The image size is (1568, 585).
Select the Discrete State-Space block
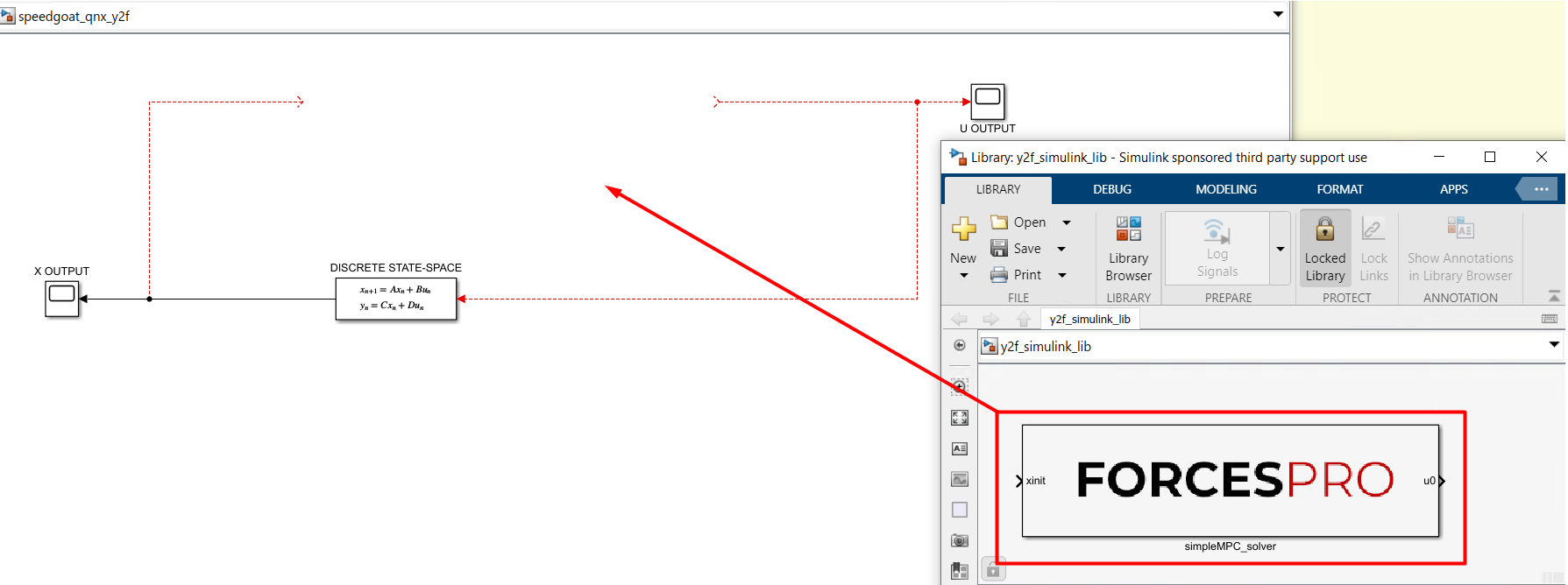pyautogui.click(x=395, y=299)
